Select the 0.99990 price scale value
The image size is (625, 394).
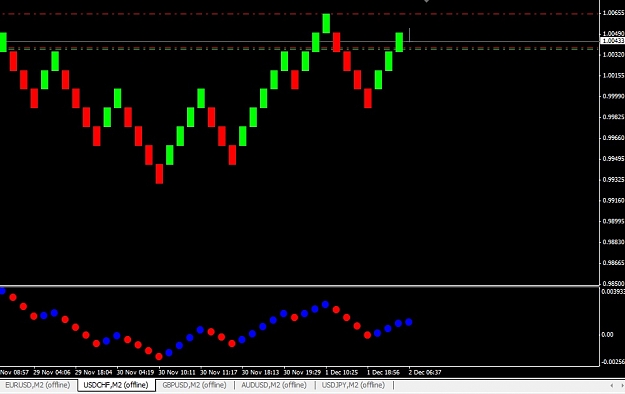(x=613, y=96)
